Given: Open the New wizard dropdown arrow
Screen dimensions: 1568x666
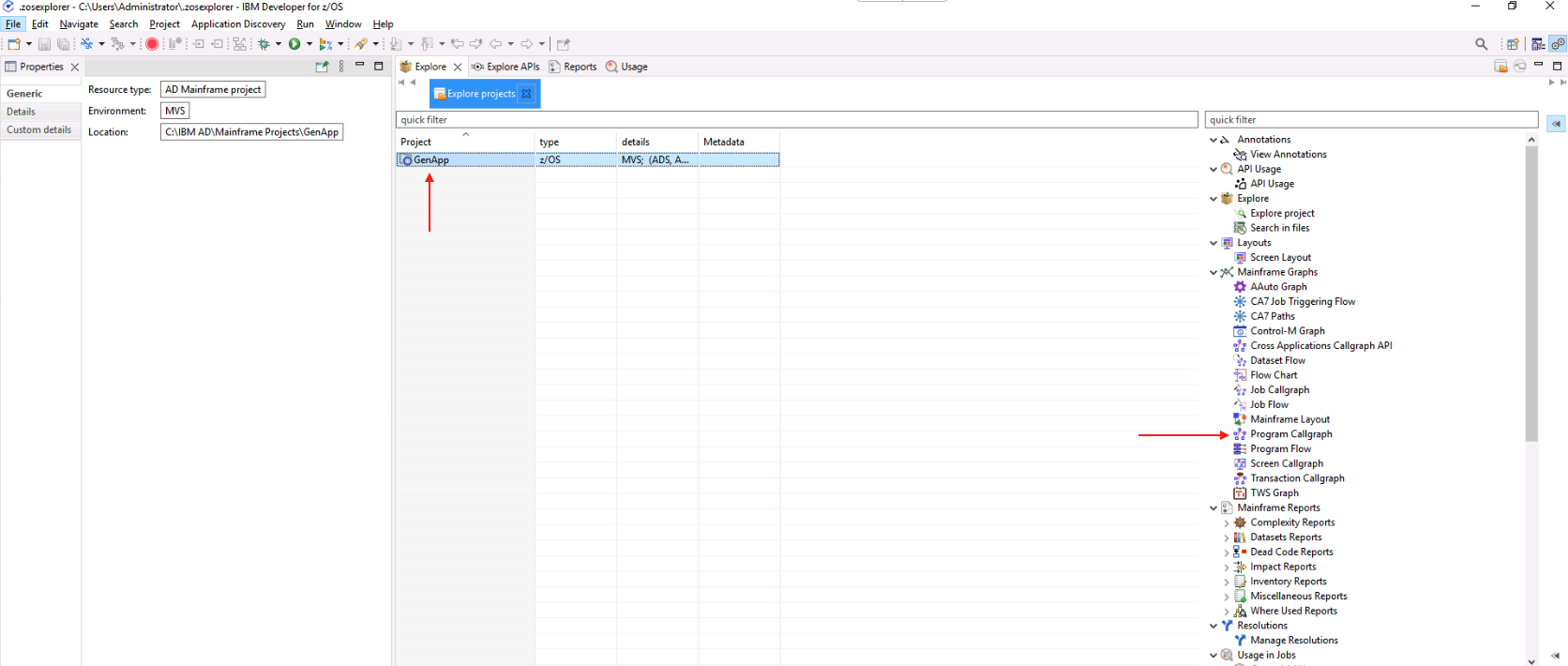Looking at the screenshot, I should click(28, 44).
